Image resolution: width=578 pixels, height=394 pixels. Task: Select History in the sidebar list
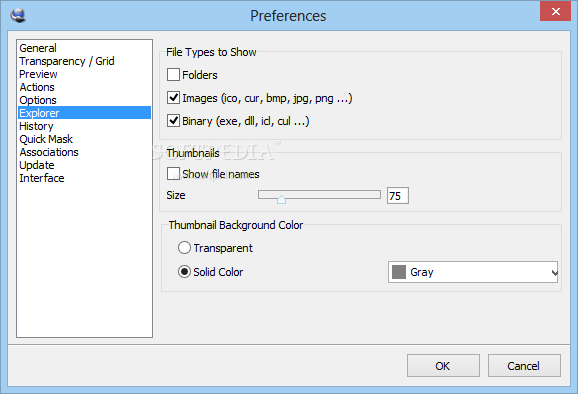[x=36, y=126]
